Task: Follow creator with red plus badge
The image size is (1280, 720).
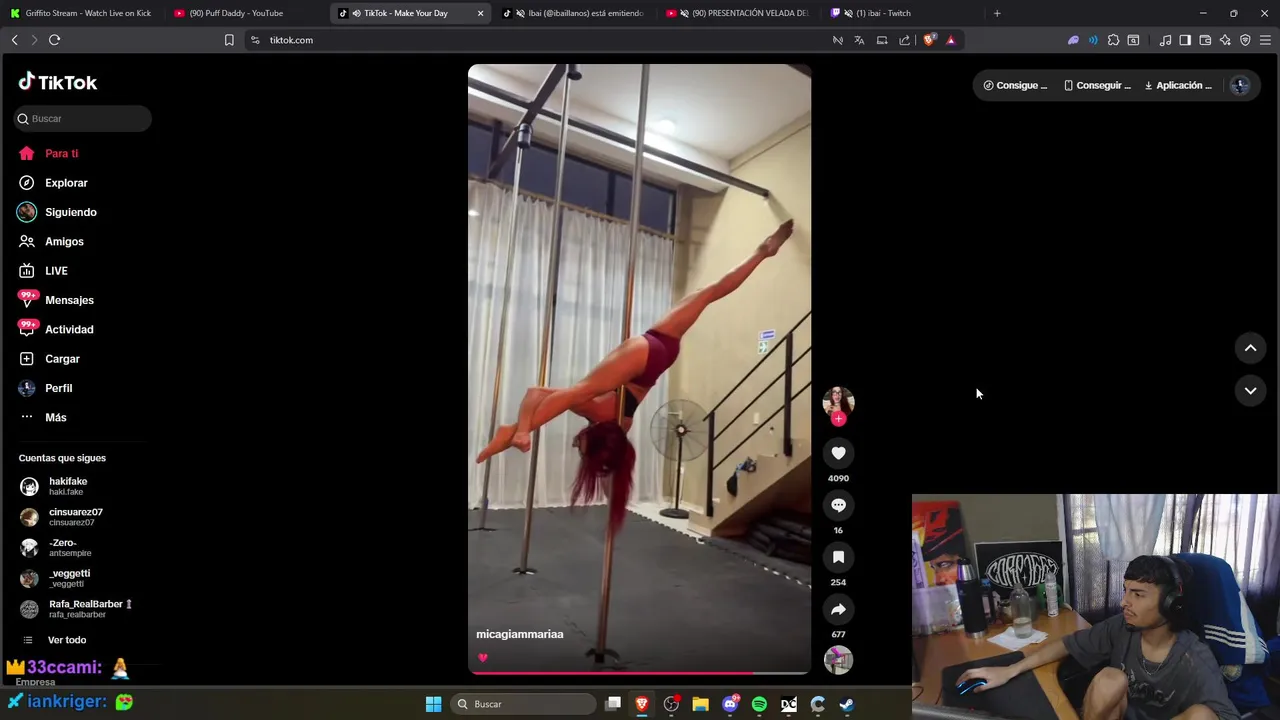Action: tap(838, 419)
